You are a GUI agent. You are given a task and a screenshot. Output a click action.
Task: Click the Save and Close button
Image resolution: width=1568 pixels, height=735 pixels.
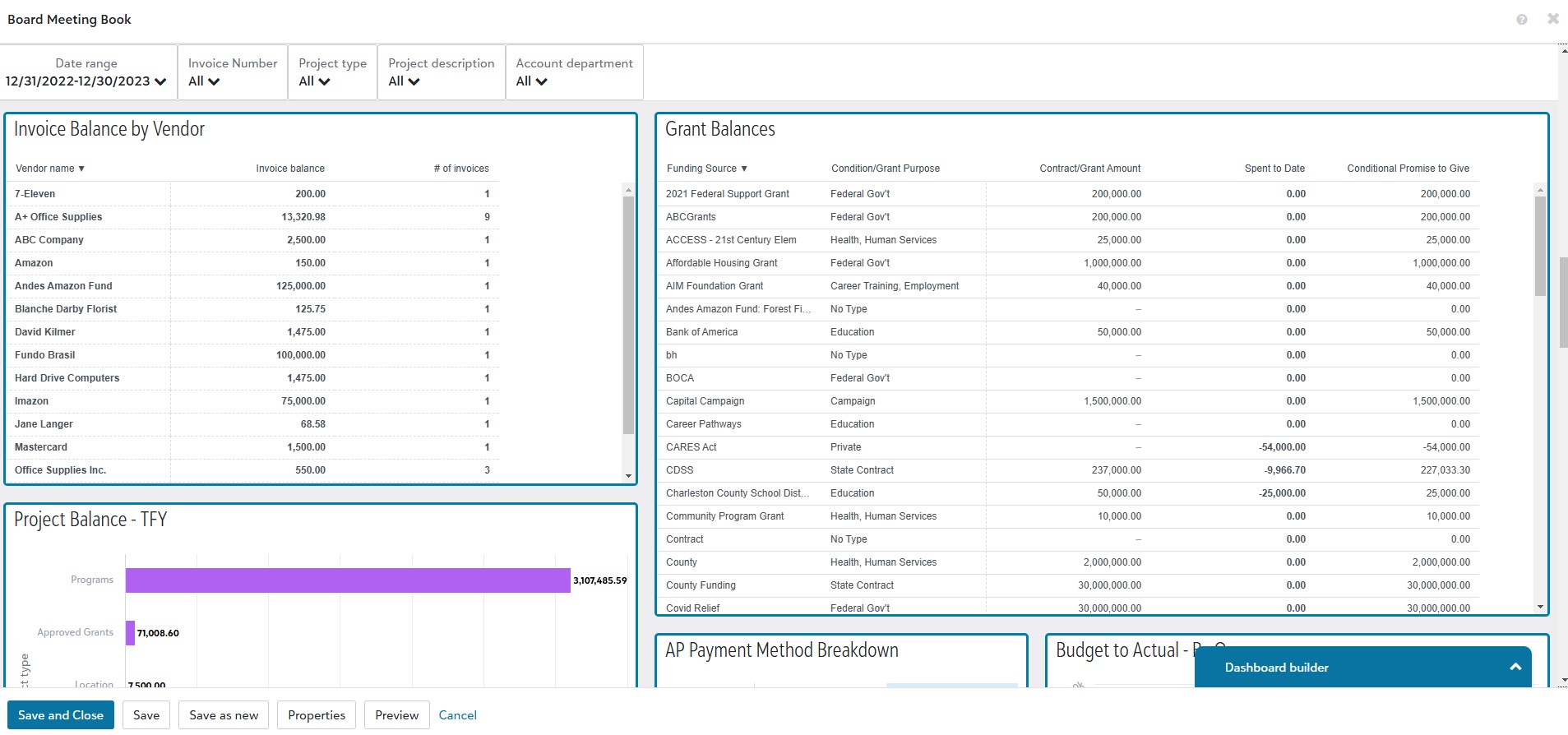coord(61,715)
